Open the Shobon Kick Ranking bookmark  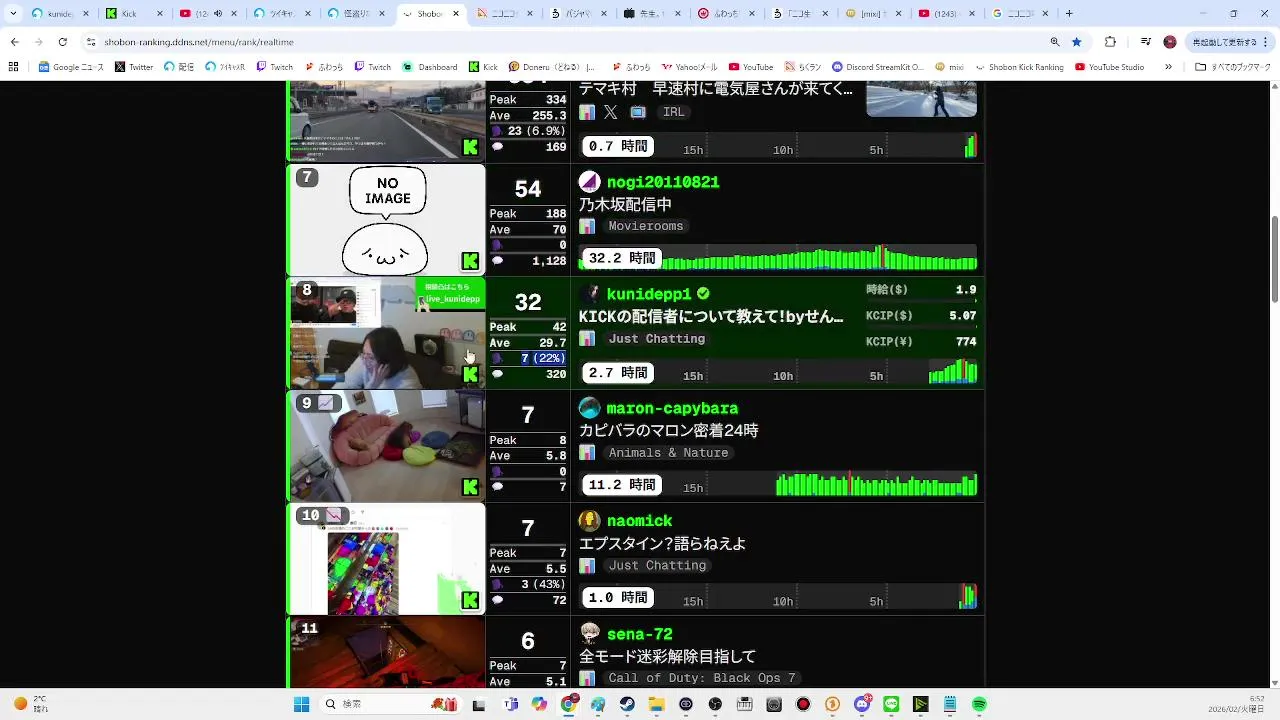tap(1019, 67)
